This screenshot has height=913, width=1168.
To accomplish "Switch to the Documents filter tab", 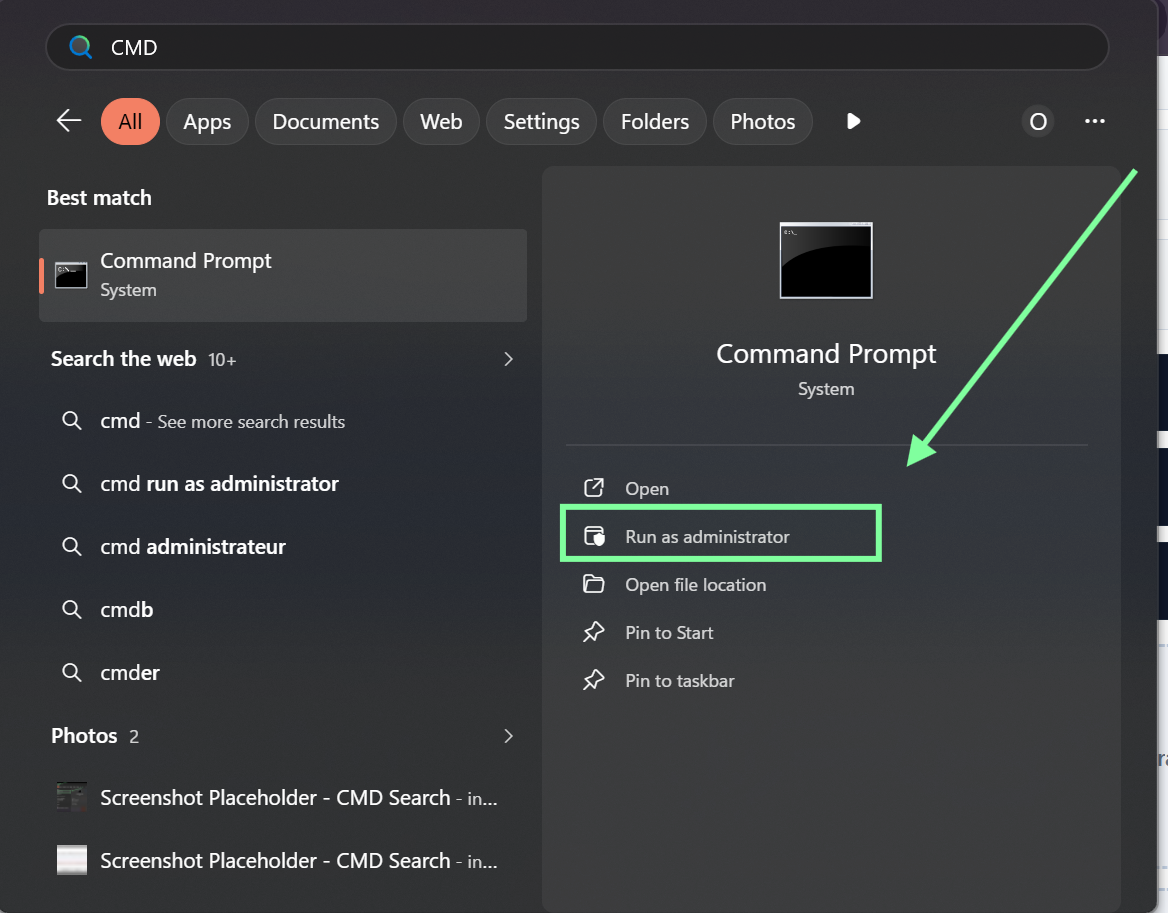I will (326, 121).
